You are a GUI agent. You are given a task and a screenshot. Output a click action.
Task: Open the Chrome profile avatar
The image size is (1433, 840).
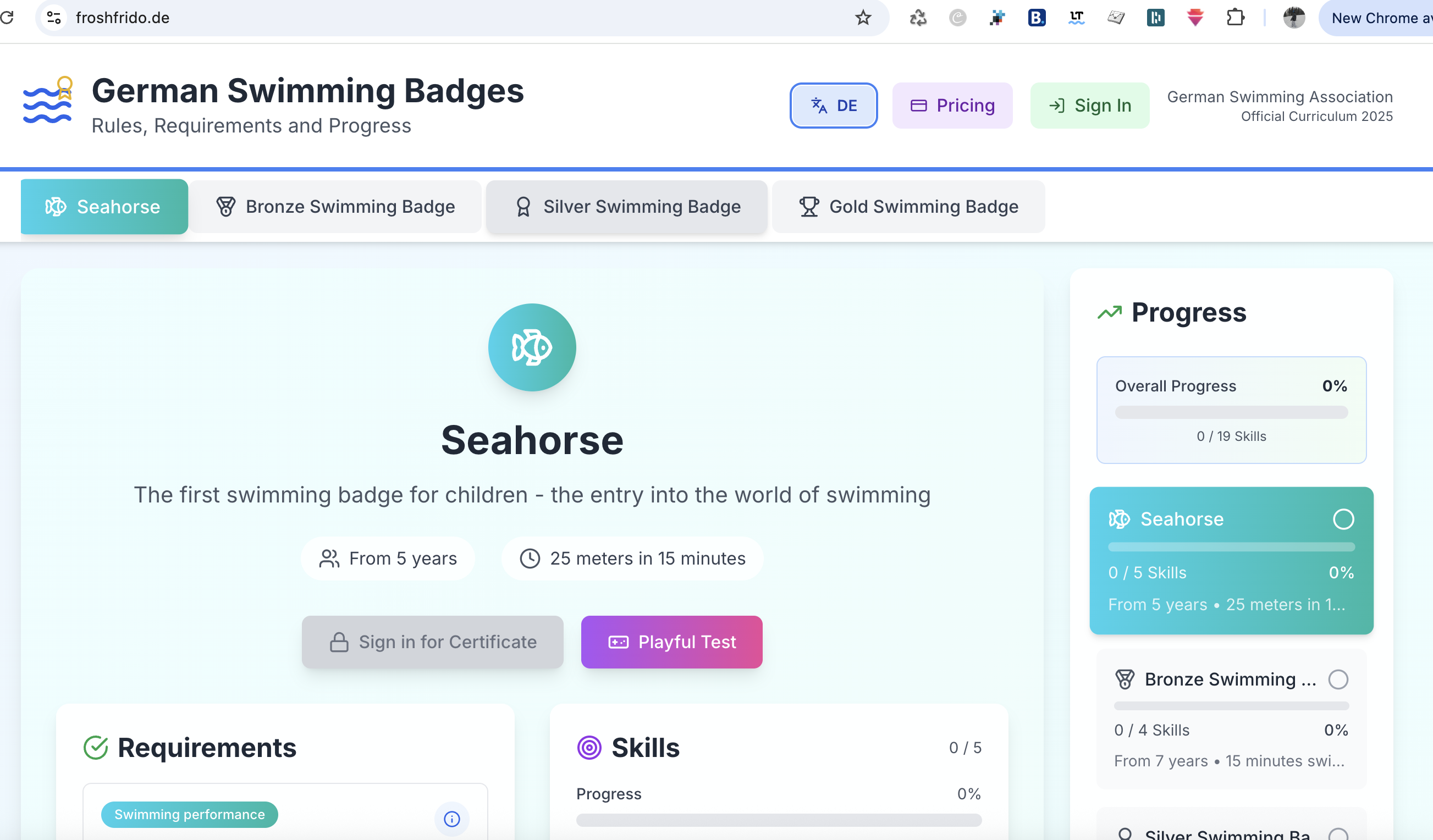tap(1294, 18)
